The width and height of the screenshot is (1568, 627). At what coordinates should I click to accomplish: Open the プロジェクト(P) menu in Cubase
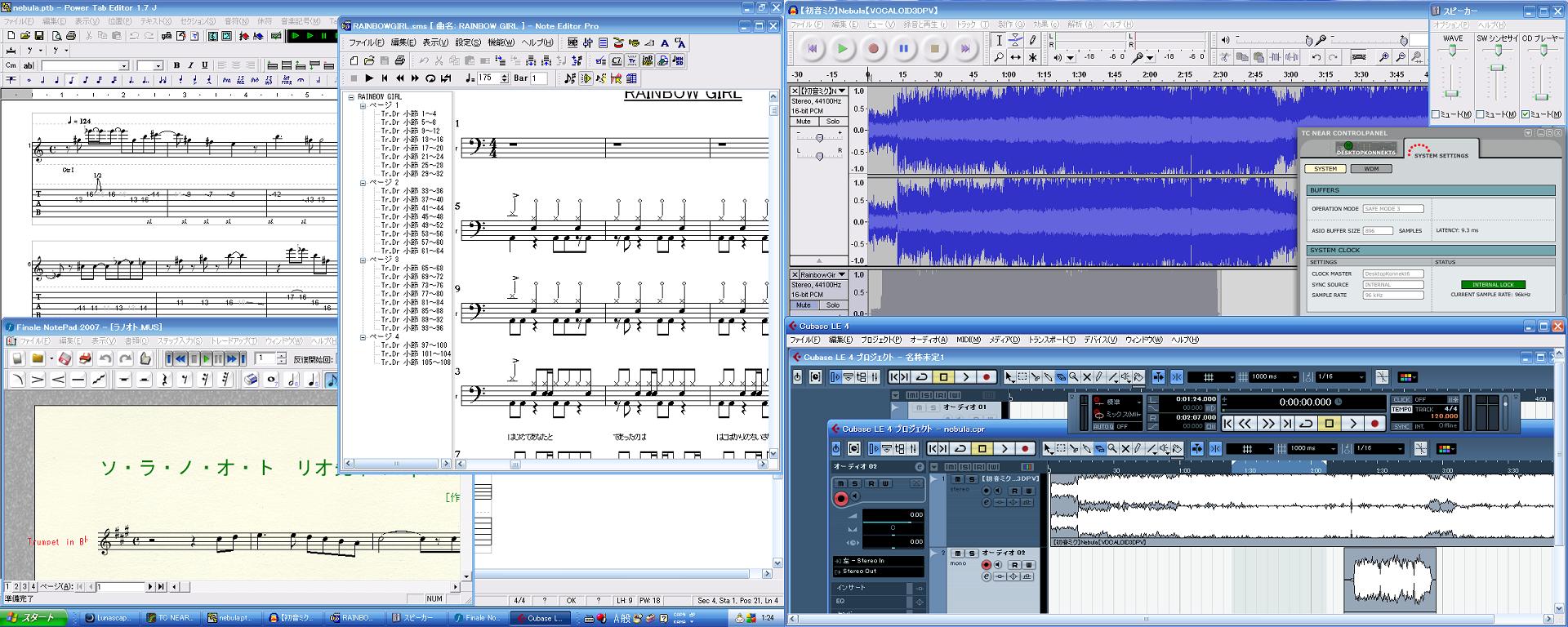881,340
